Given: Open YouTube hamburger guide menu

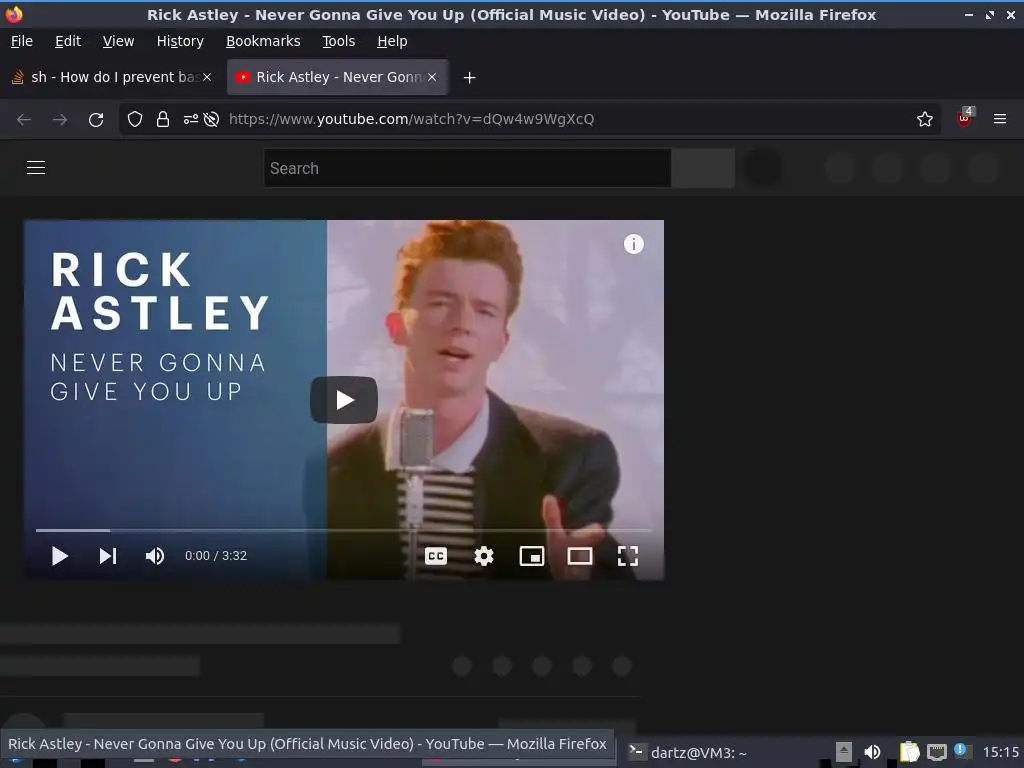Looking at the screenshot, I should [x=36, y=168].
